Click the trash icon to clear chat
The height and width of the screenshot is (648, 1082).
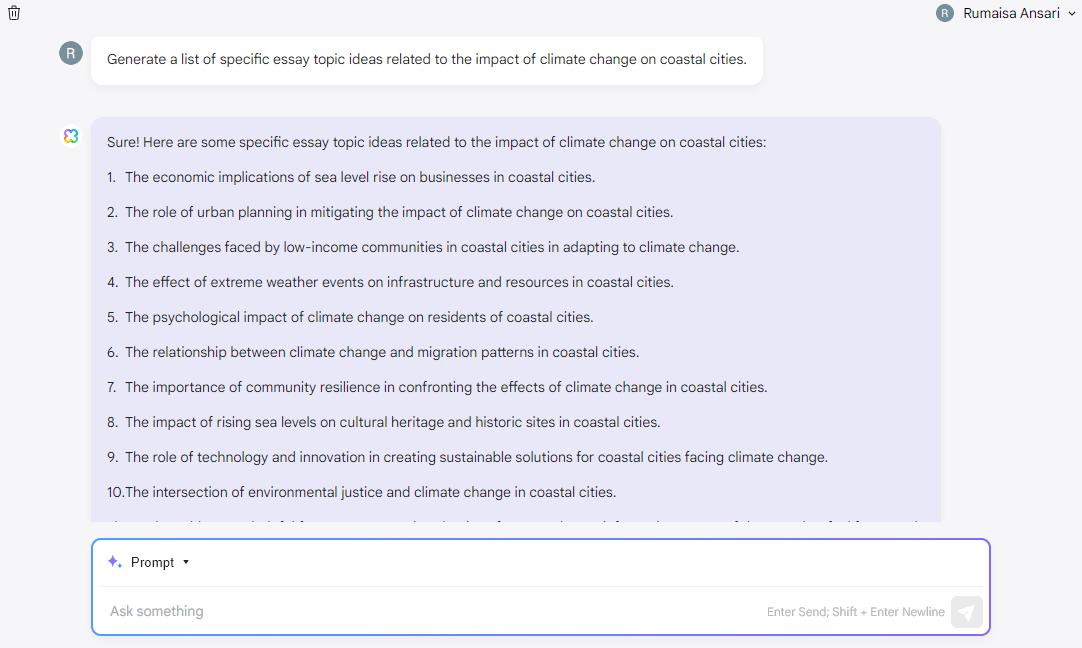[14, 13]
